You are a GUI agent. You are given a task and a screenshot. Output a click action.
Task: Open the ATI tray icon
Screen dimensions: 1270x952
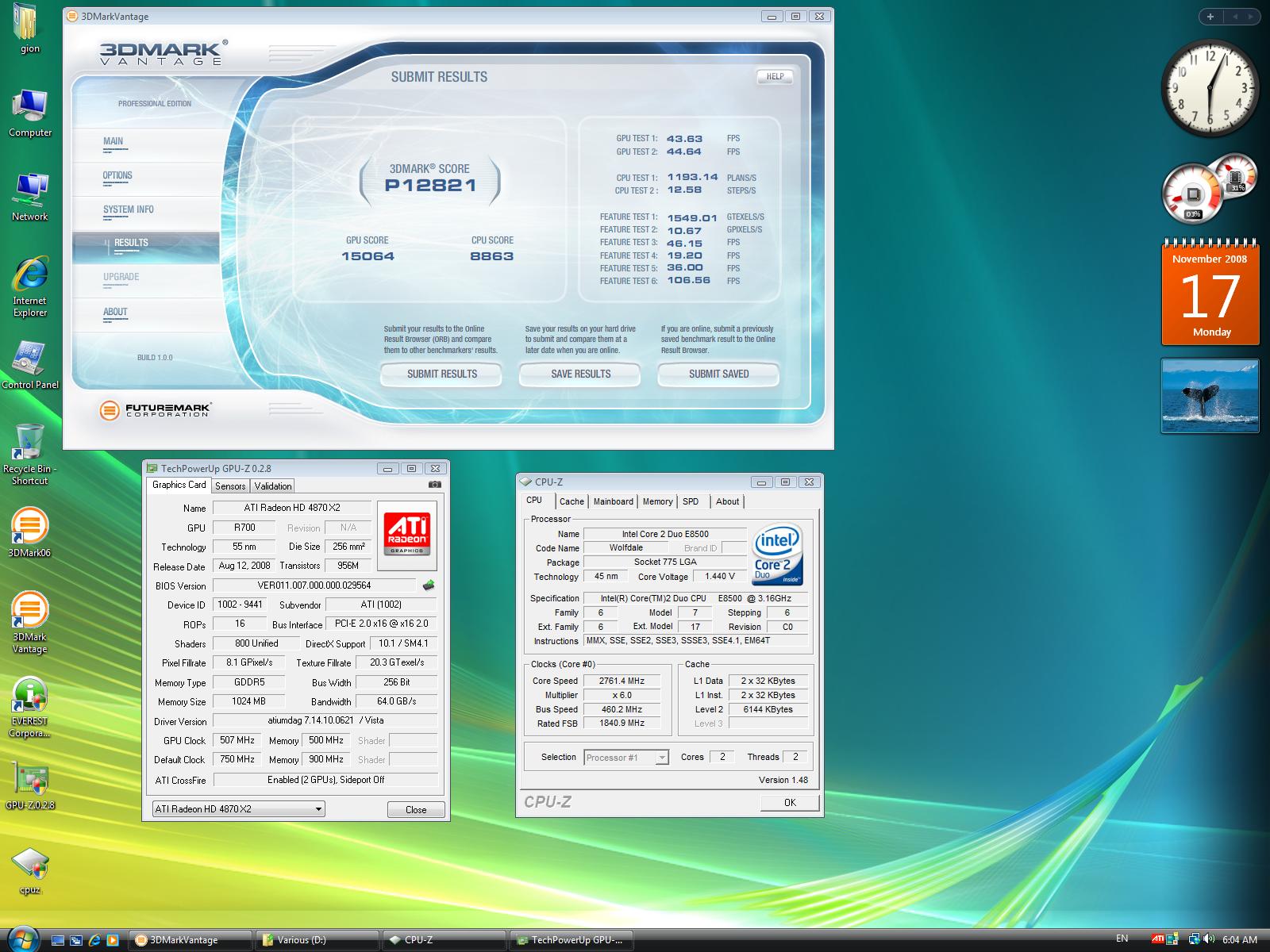pos(1159,939)
